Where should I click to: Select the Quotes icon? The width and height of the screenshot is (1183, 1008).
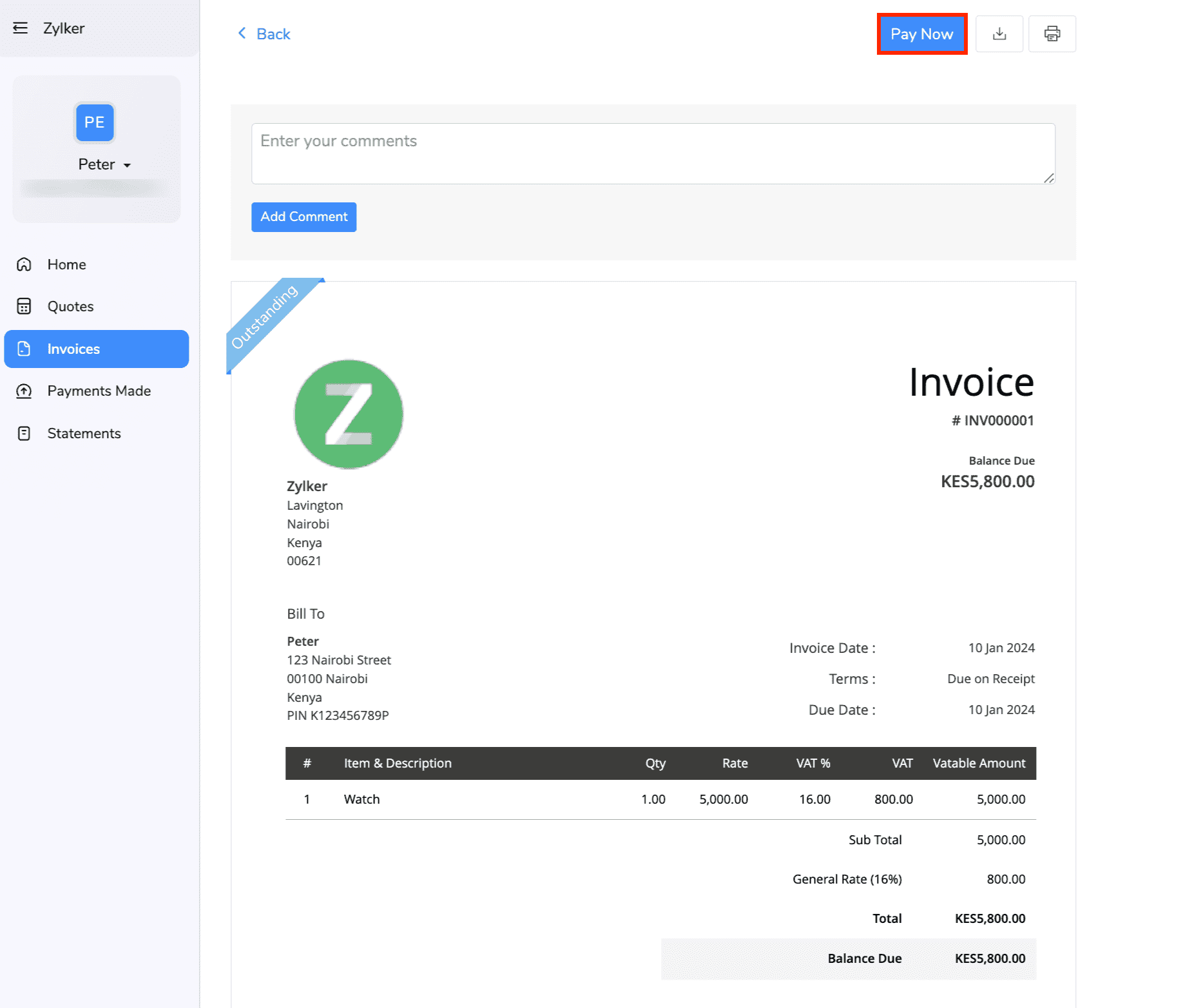coord(23,306)
